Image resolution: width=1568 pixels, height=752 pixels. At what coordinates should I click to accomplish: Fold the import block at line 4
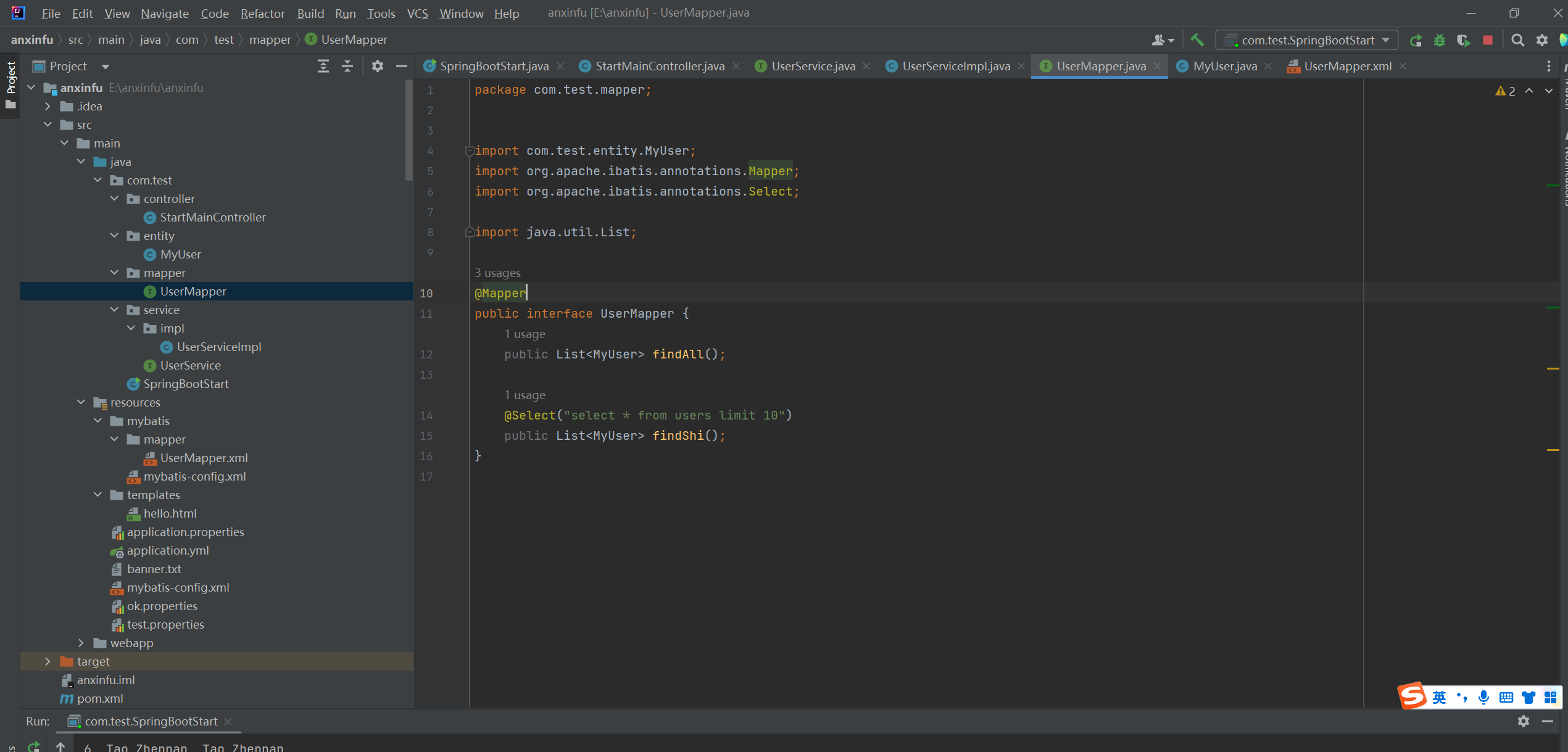pyautogui.click(x=470, y=151)
